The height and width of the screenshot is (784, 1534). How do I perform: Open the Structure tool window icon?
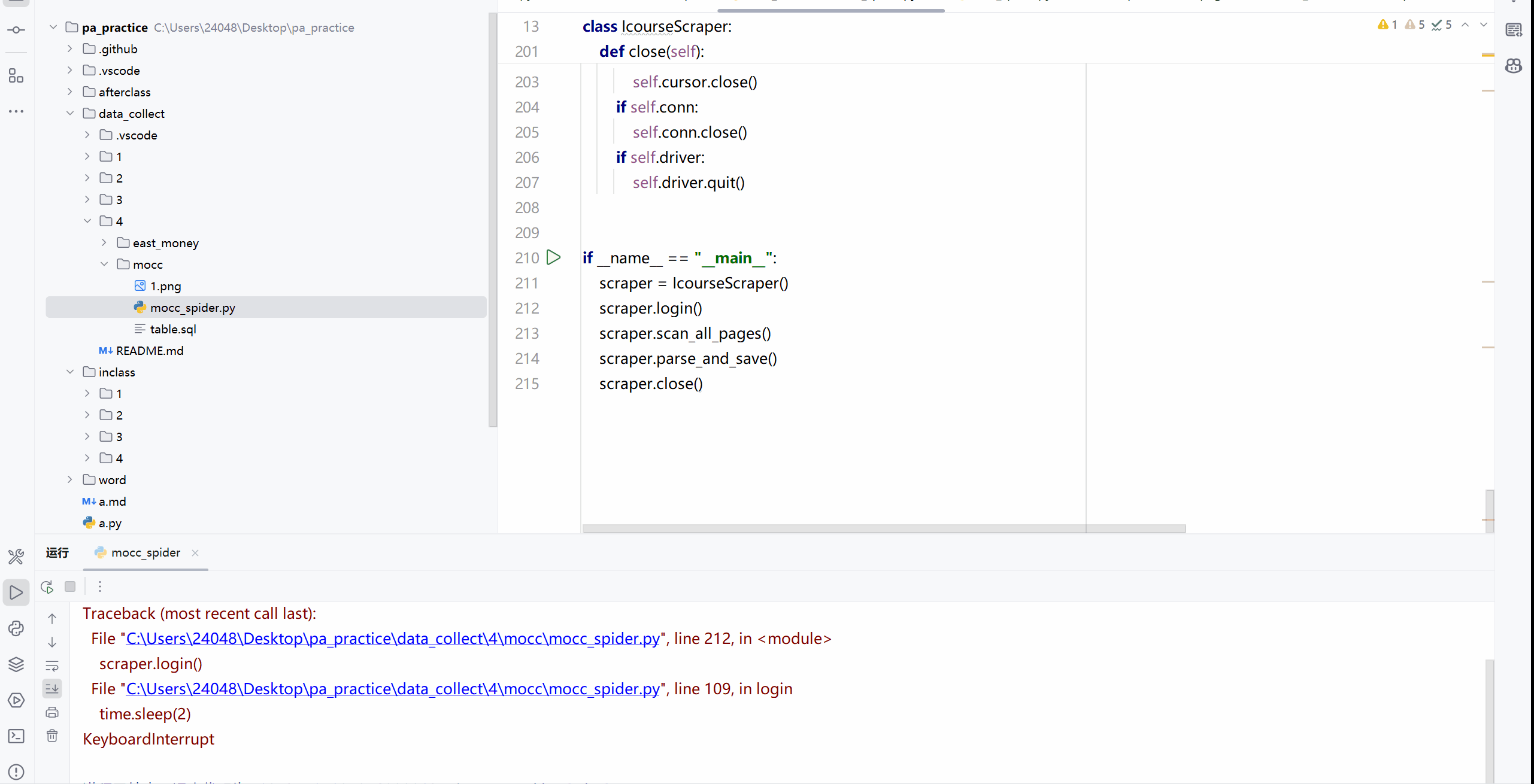click(x=16, y=76)
